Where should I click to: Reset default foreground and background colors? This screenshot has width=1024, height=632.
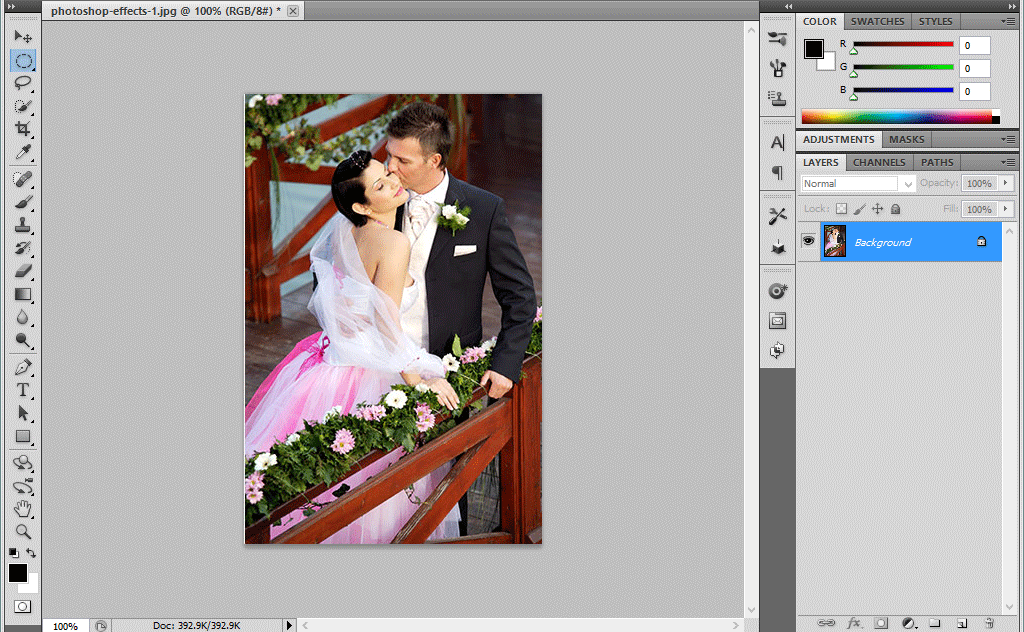coord(14,552)
